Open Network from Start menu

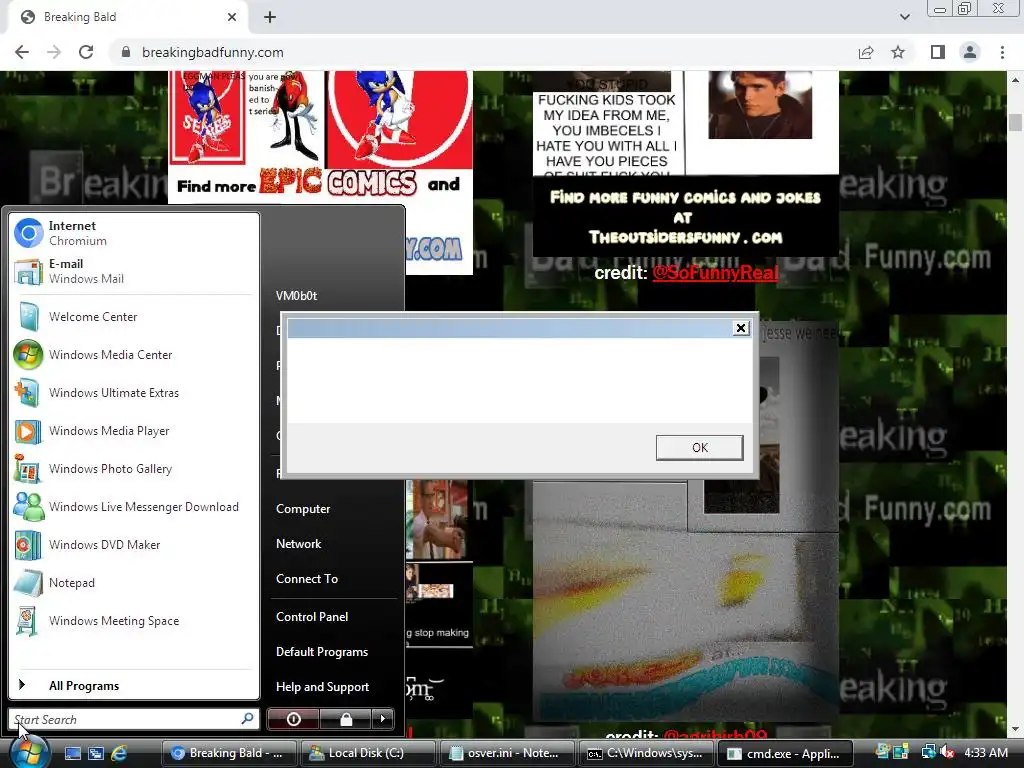click(x=298, y=544)
